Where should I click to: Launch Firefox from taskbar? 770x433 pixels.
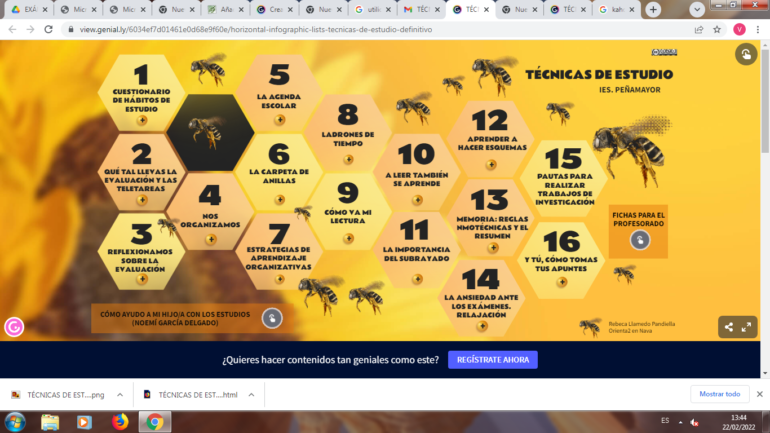tap(120, 422)
